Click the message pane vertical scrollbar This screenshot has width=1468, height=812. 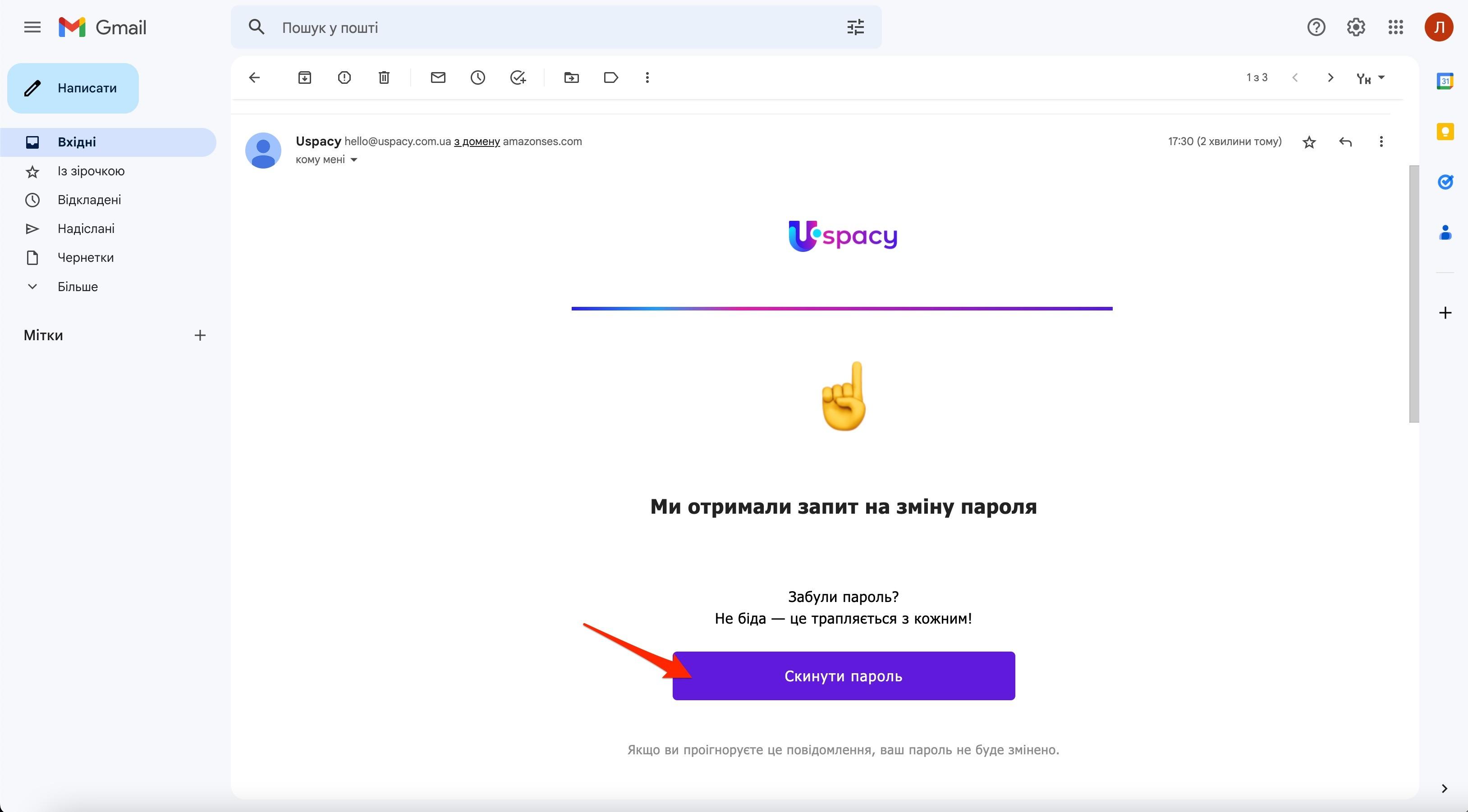(x=1414, y=294)
